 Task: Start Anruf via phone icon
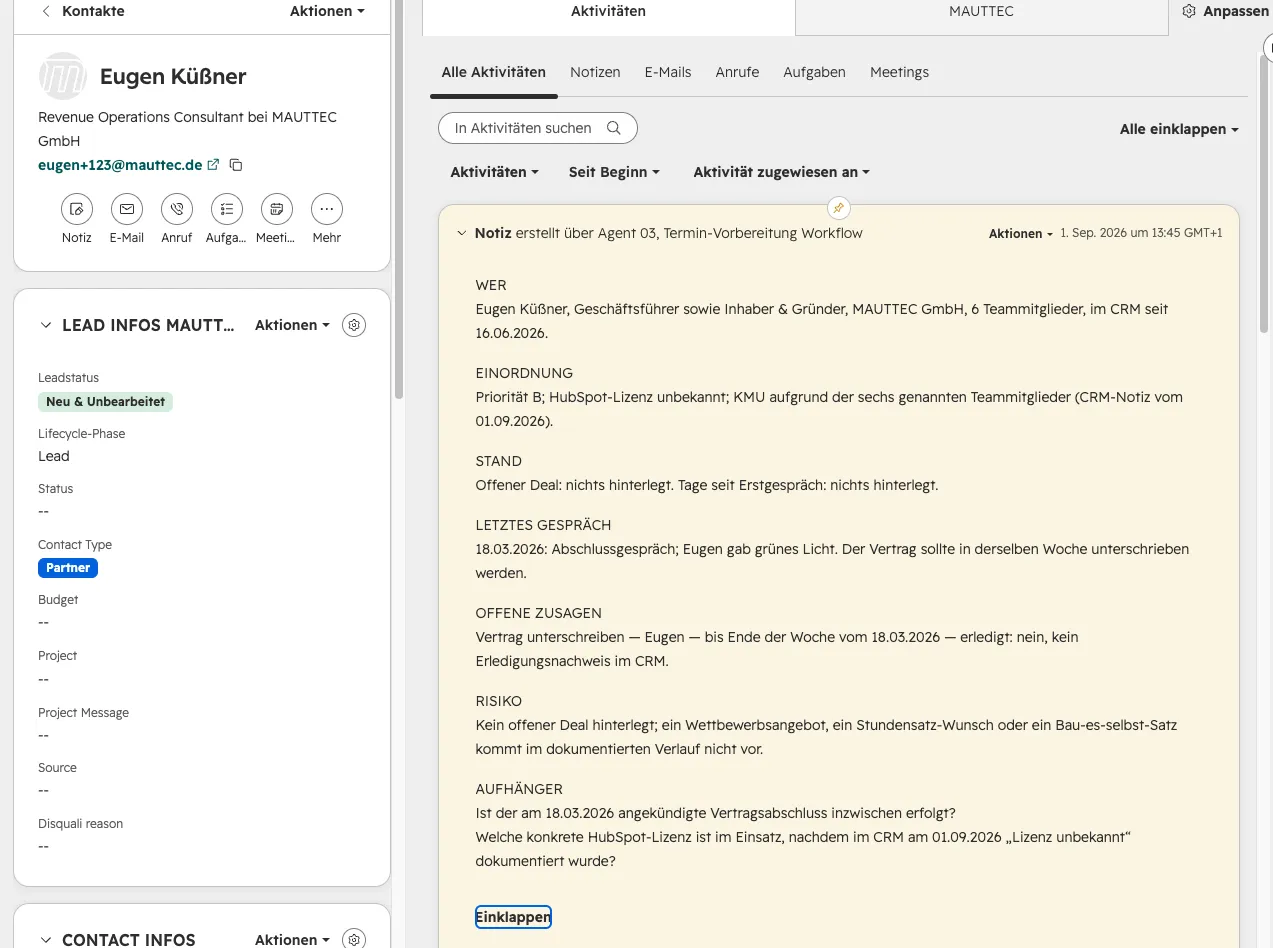(x=177, y=209)
